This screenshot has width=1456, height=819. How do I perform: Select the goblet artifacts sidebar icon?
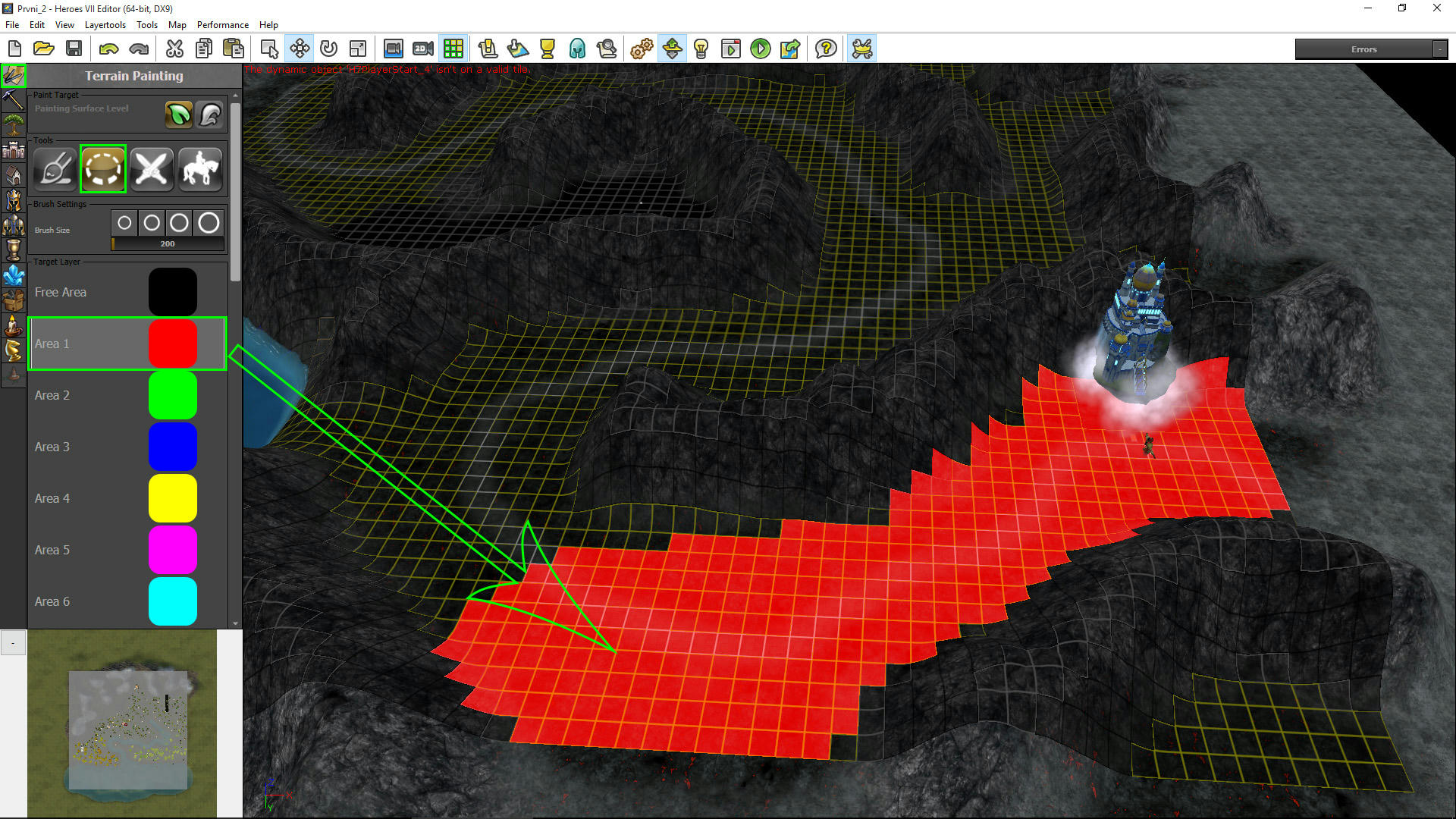pyautogui.click(x=13, y=249)
